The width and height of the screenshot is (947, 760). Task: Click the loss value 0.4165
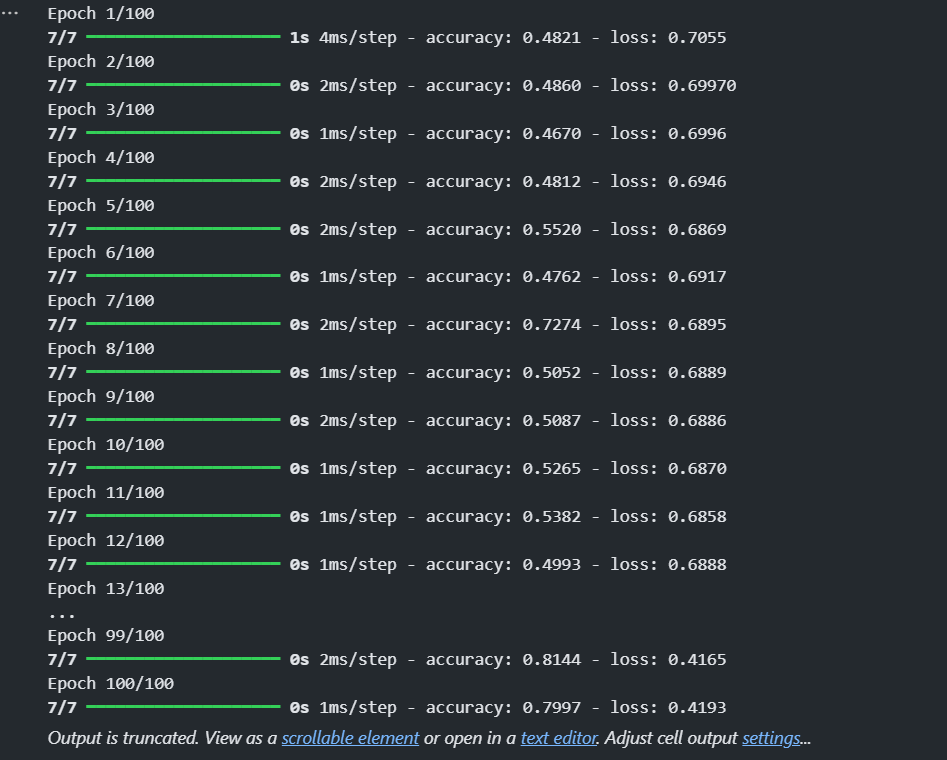pos(697,659)
